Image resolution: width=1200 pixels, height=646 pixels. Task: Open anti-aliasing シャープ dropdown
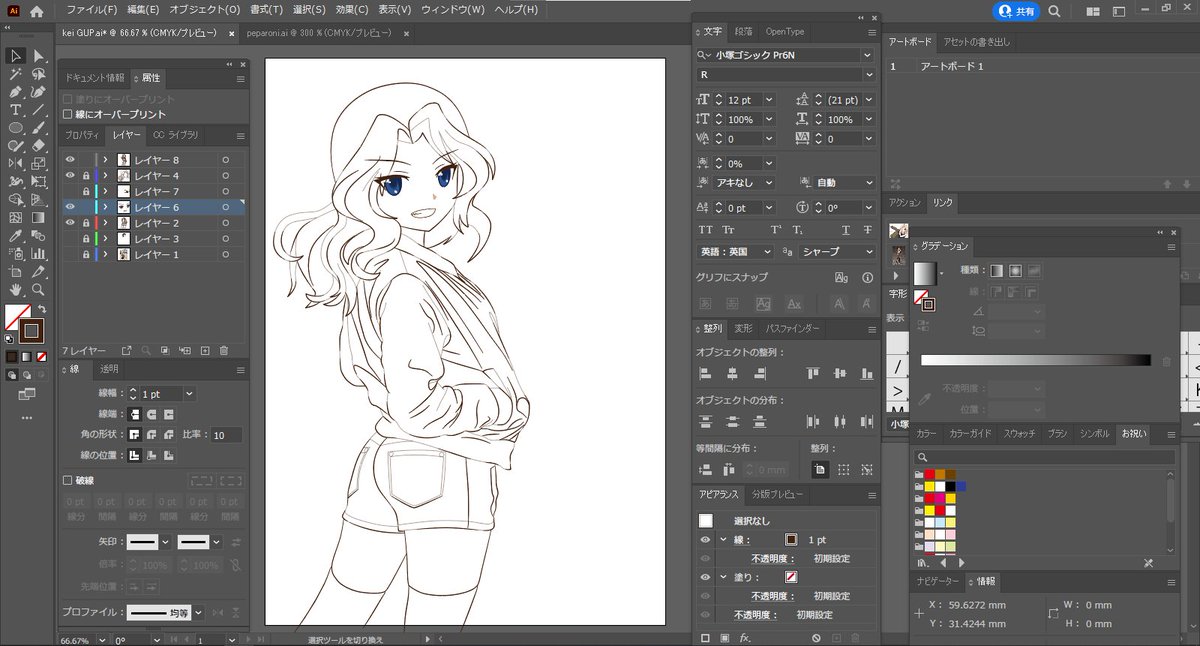tap(868, 252)
